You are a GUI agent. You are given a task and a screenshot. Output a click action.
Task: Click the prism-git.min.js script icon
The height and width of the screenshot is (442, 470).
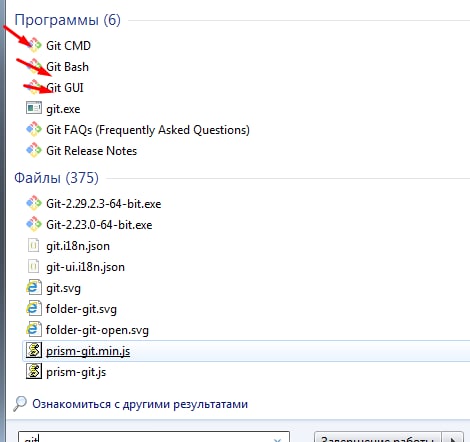pyautogui.click(x=34, y=350)
